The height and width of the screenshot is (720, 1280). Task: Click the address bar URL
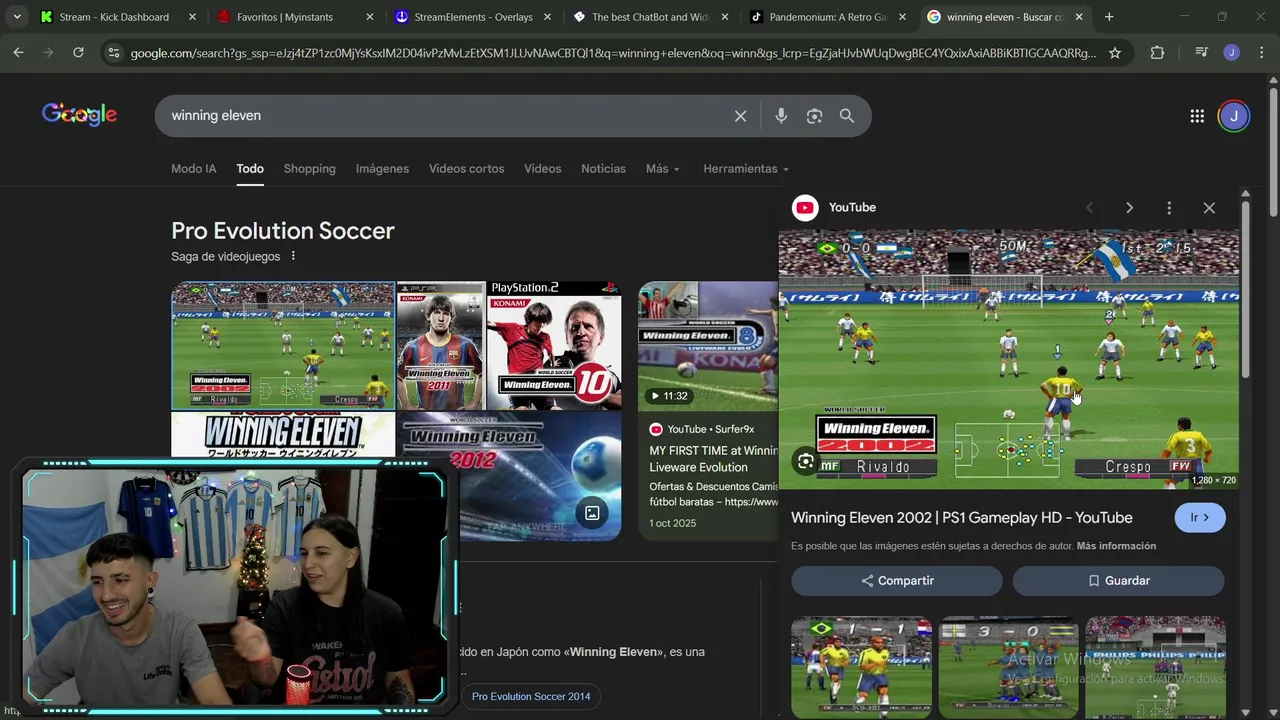coord(613,53)
